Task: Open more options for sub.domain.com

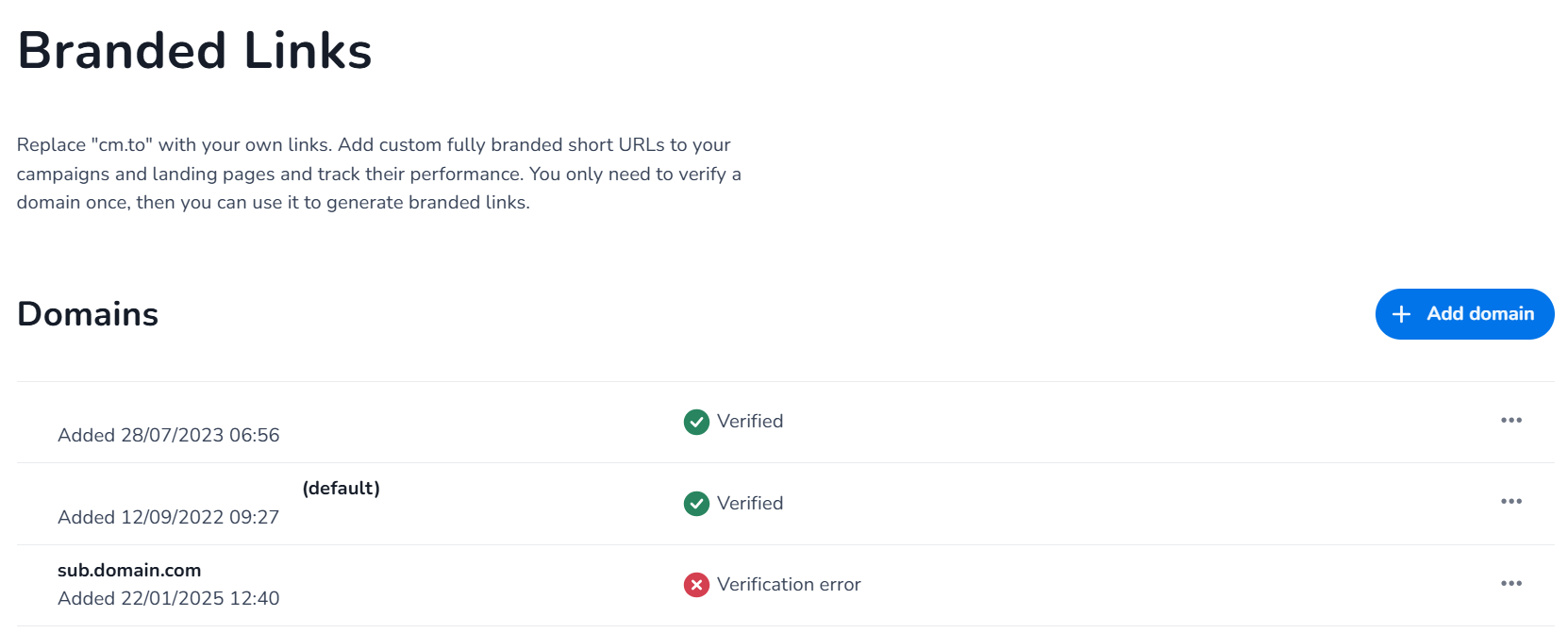Action: tap(1510, 584)
